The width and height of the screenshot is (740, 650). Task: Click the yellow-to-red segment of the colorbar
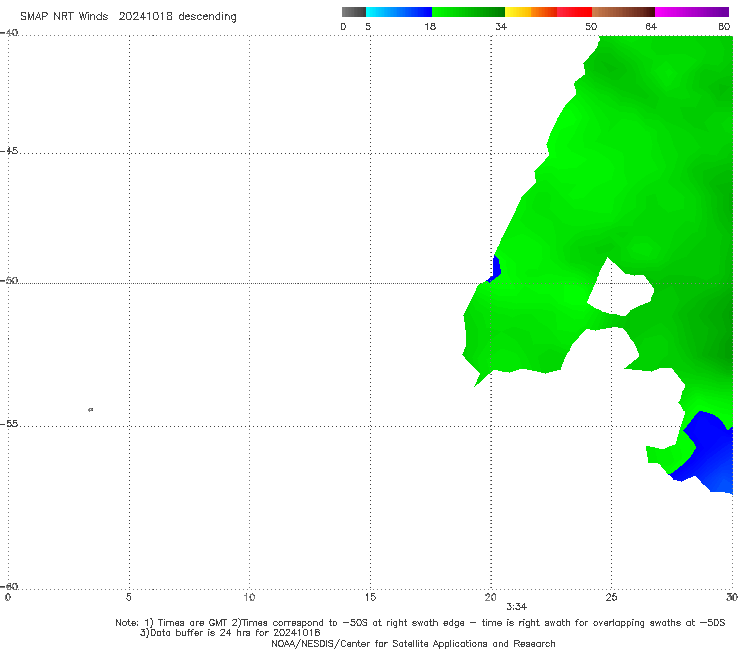coord(548,12)
